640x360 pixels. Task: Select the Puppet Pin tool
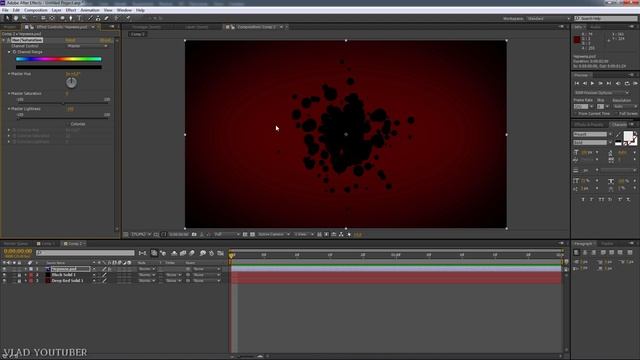click(128, 18)
